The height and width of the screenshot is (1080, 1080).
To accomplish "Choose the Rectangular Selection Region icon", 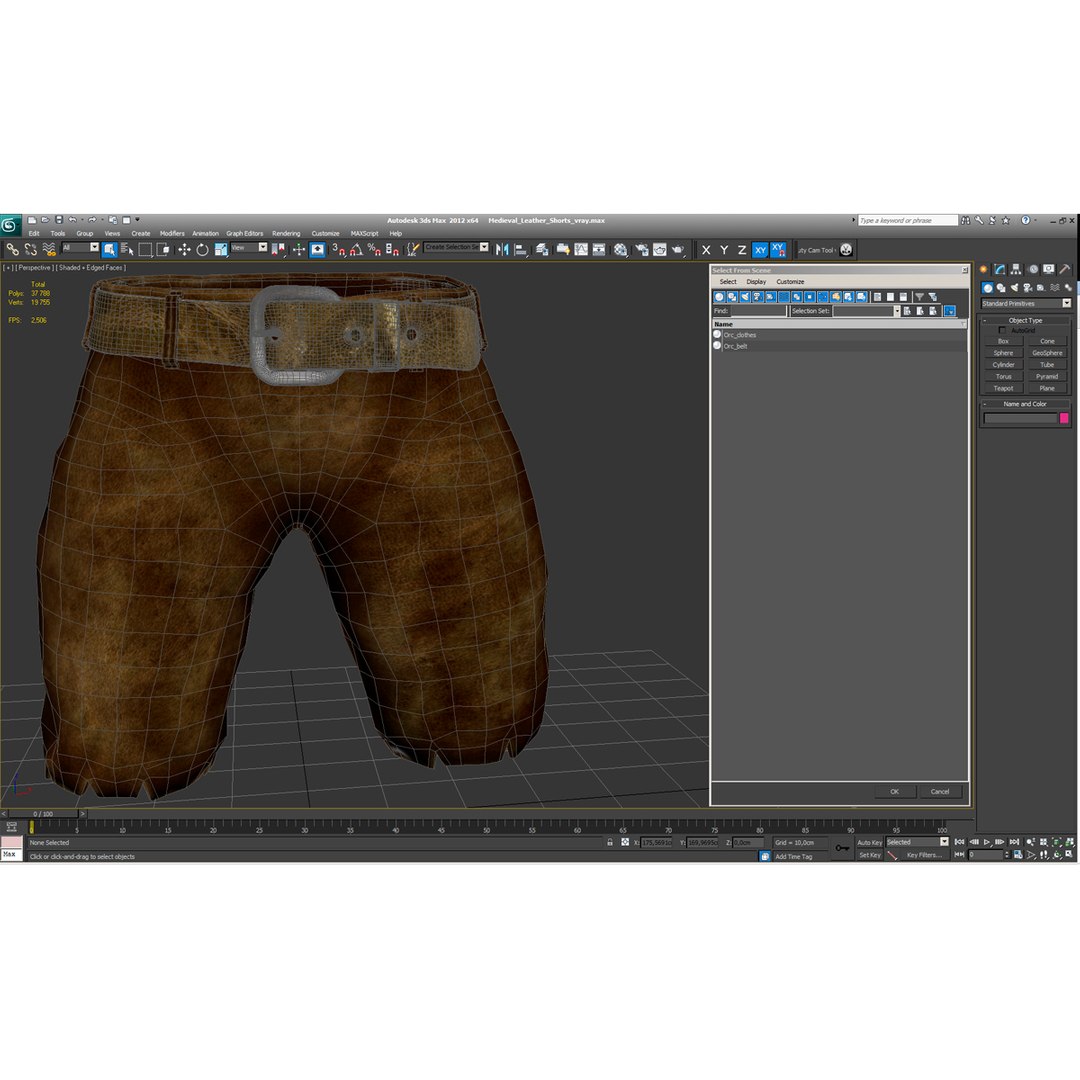I will tap(145, 249).
